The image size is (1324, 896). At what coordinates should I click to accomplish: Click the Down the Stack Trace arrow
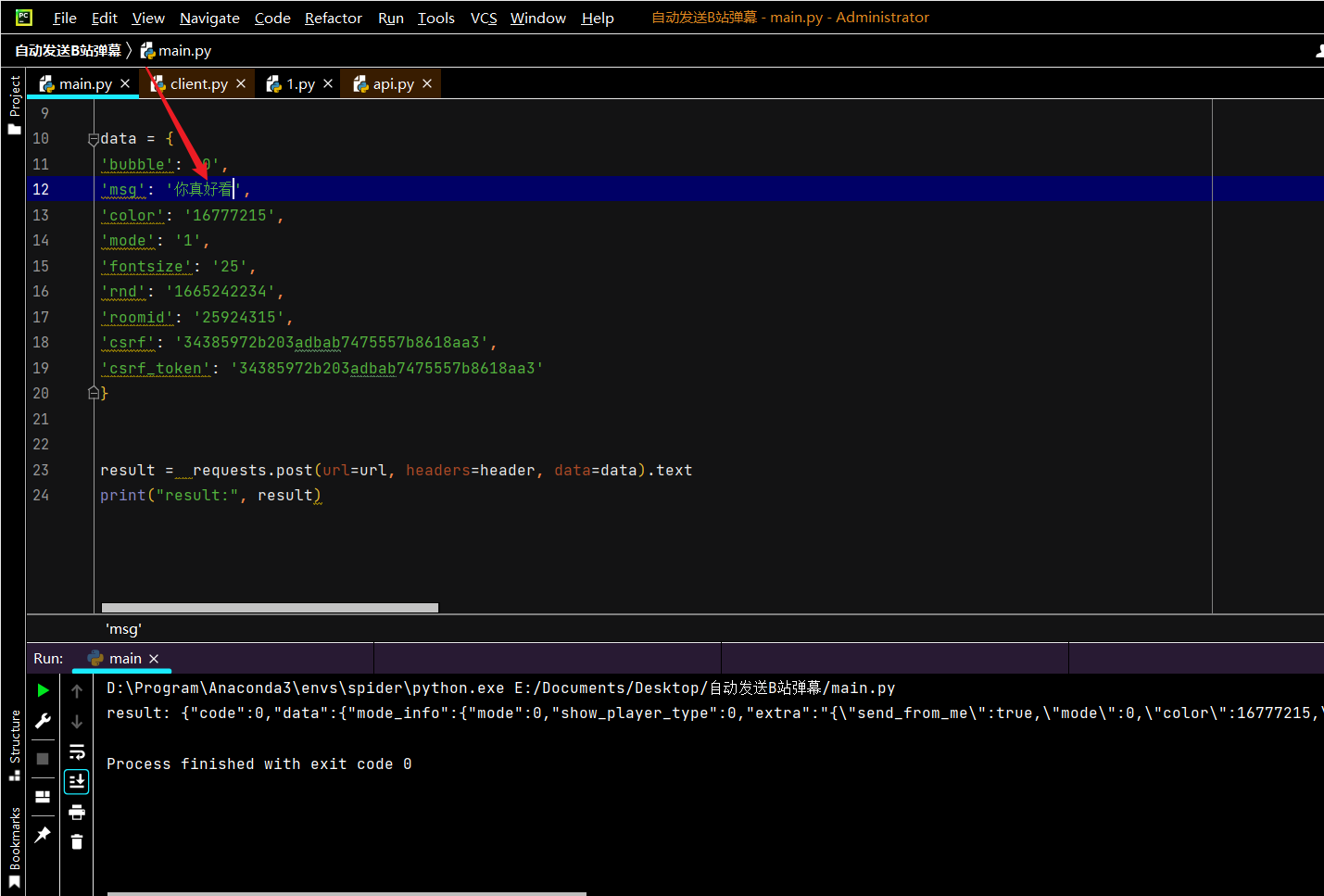[x=77, y=721]
